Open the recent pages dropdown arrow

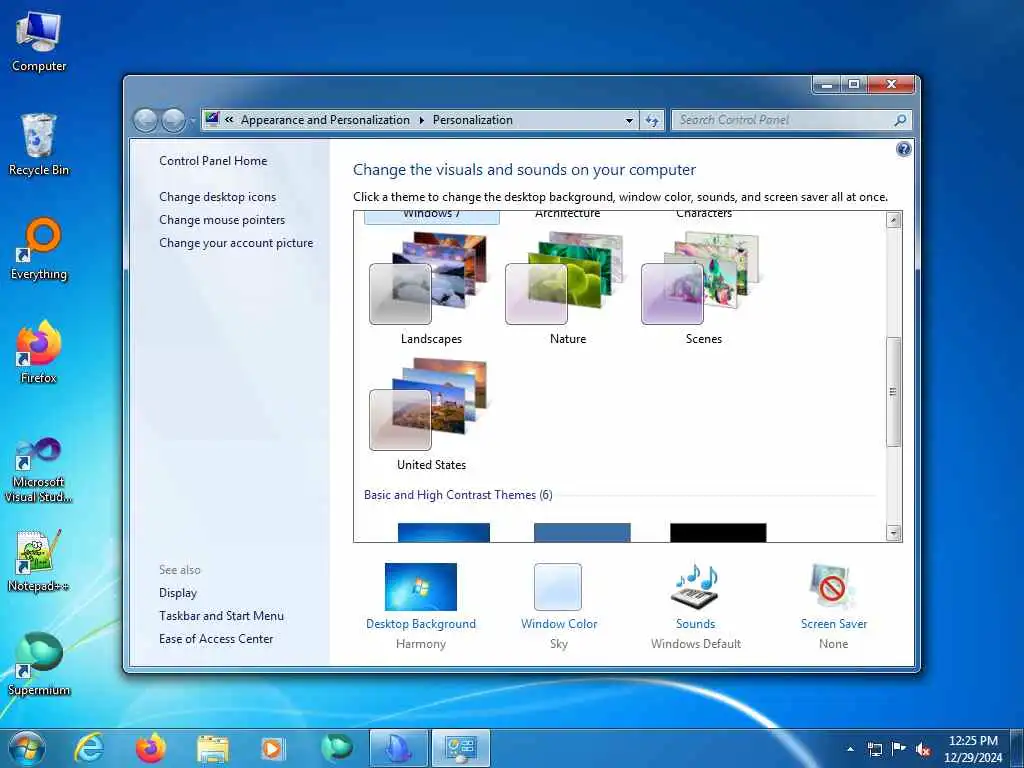[192, 121]
